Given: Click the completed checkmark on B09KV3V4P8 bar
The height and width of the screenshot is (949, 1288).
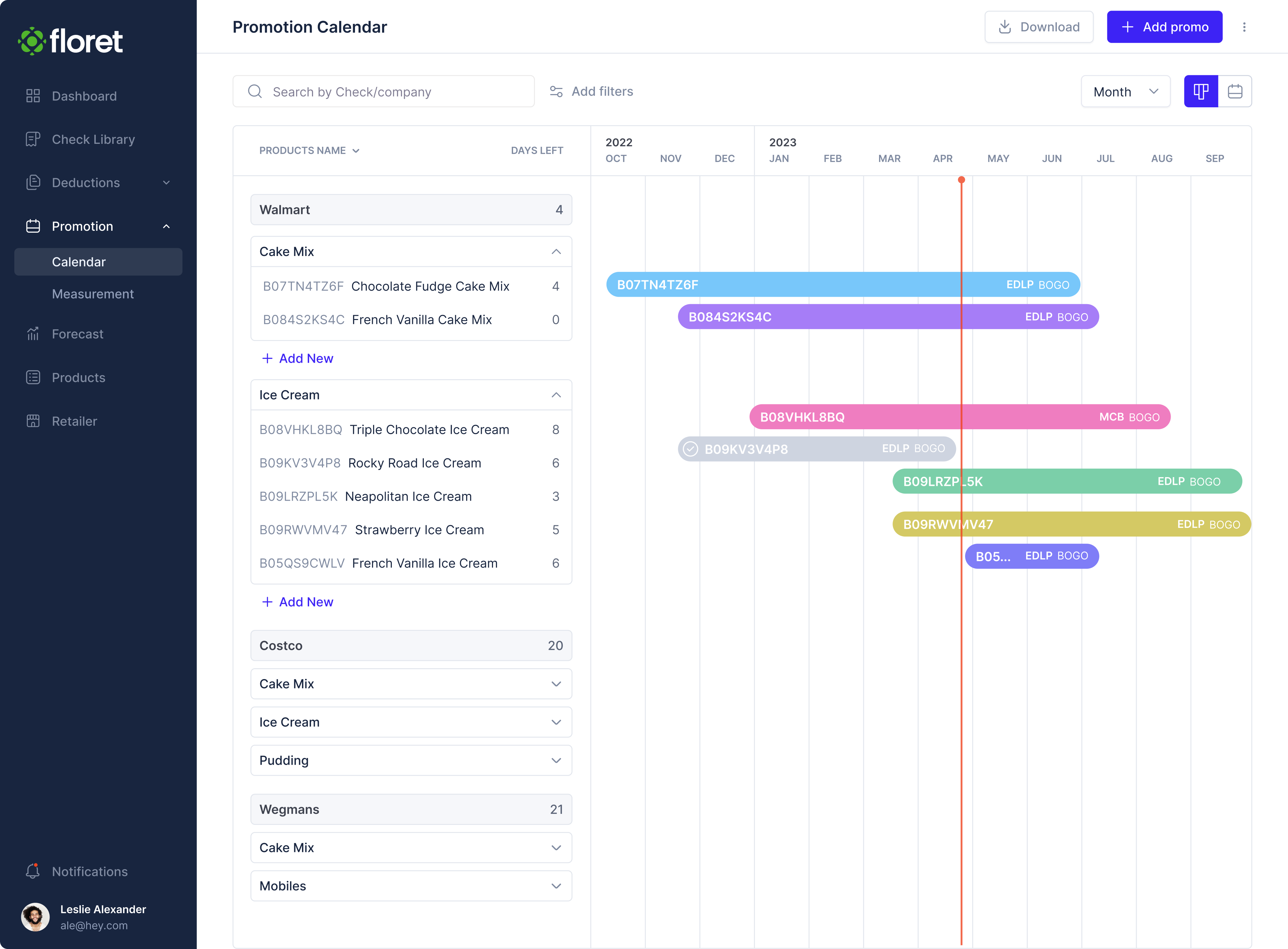Looking at the screenshot, I should (x=691, y=449).
